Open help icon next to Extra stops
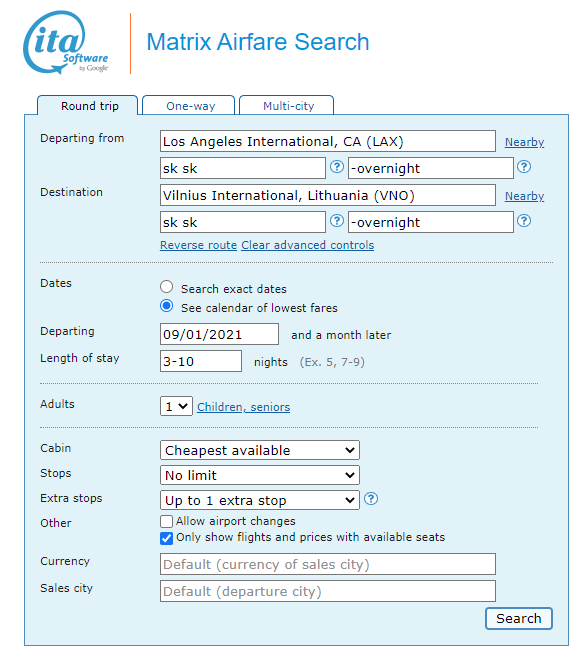 tap(371, 498)
